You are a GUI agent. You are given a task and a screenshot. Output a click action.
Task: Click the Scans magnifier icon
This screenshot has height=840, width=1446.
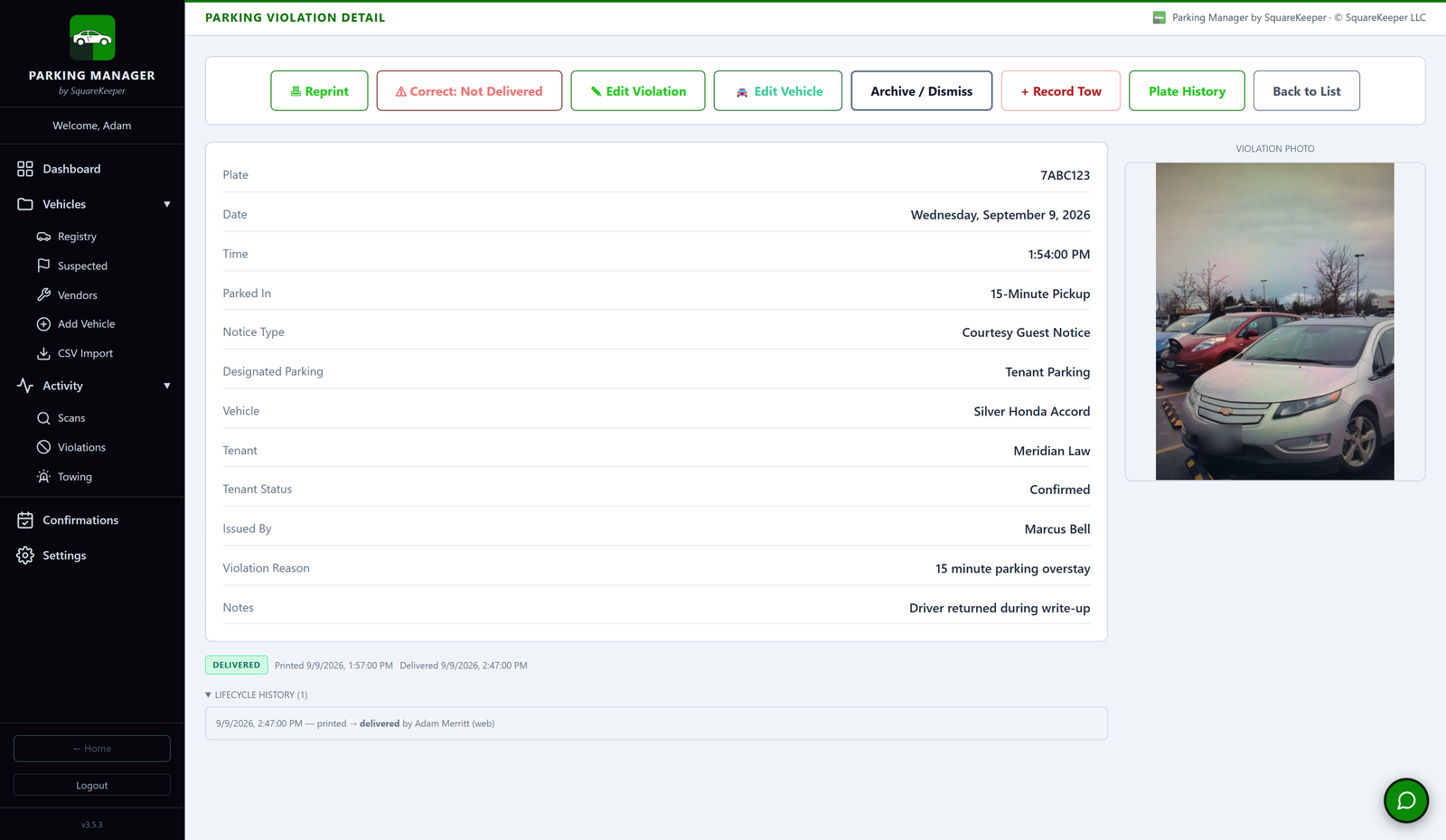[43, 418]
